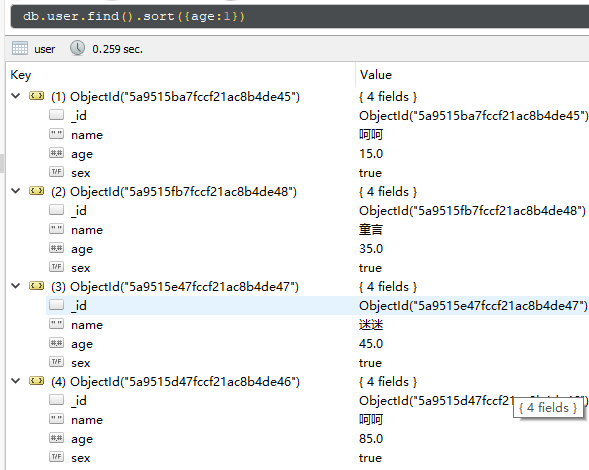
Task: Click the value 15.0
Action: (371, 154)
